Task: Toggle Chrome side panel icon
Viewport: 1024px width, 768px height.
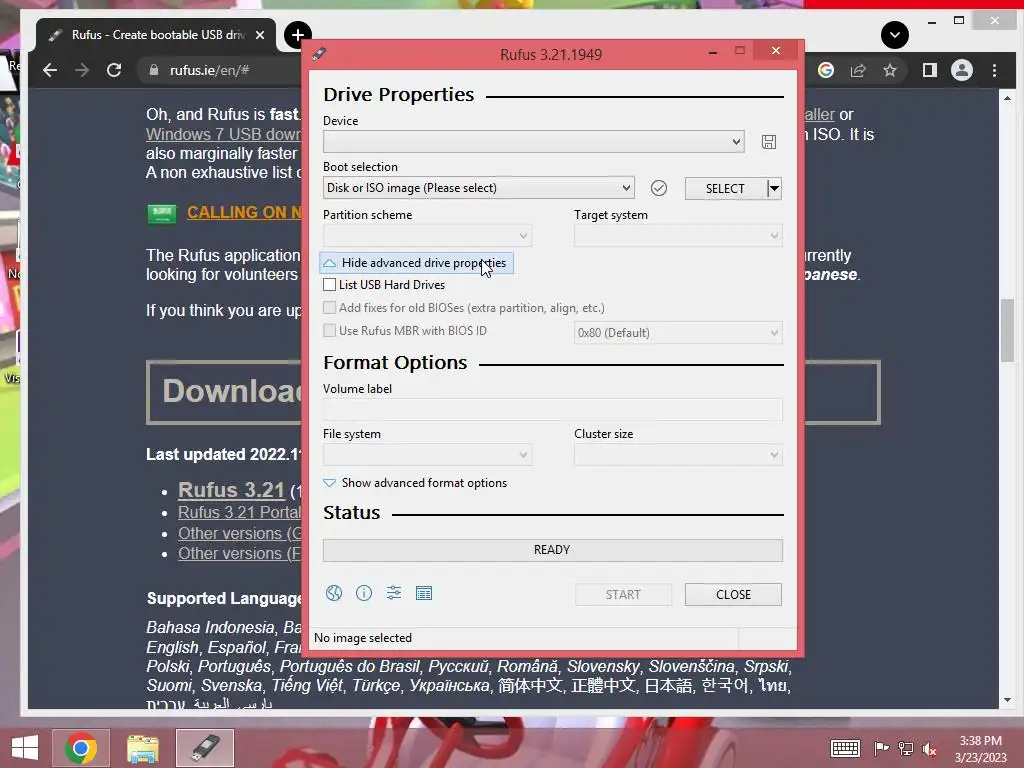Action: (930, 70)
